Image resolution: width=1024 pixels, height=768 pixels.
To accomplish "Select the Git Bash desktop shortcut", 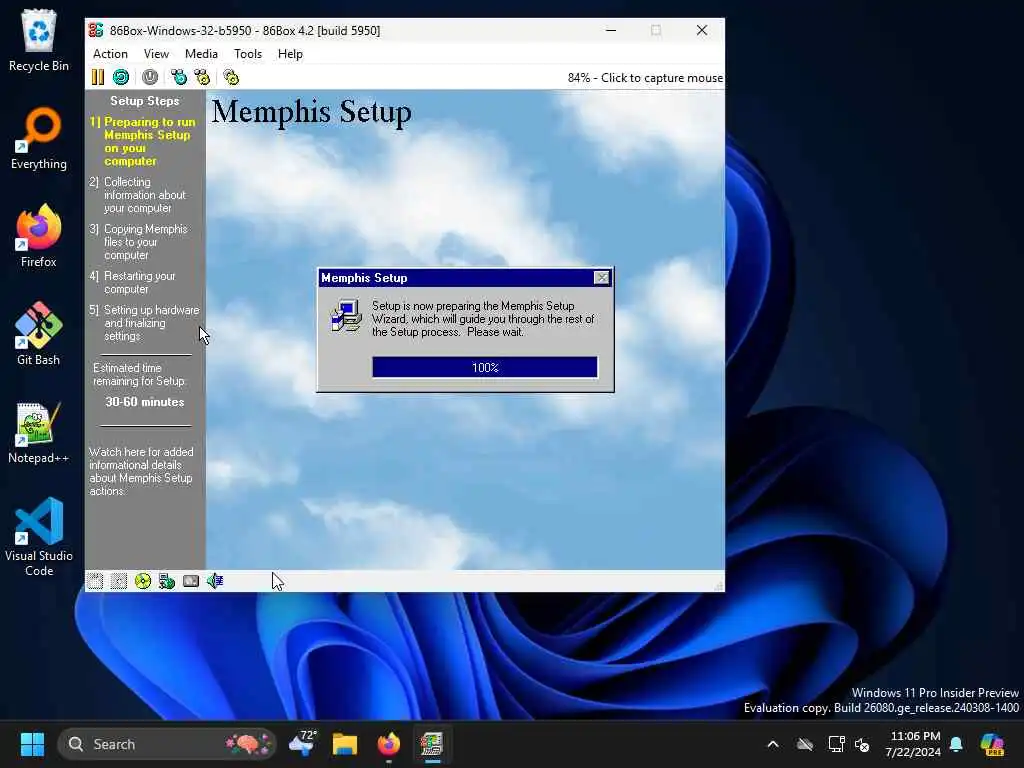I will click(x=39, y=334).
